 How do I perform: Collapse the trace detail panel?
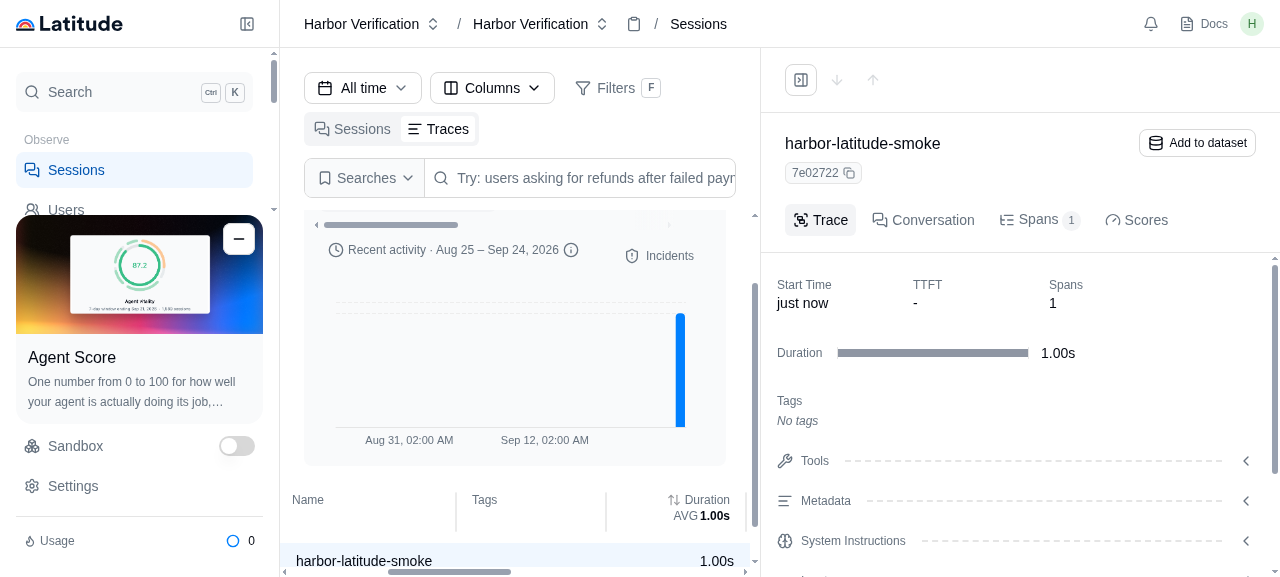tap(801, 80)
